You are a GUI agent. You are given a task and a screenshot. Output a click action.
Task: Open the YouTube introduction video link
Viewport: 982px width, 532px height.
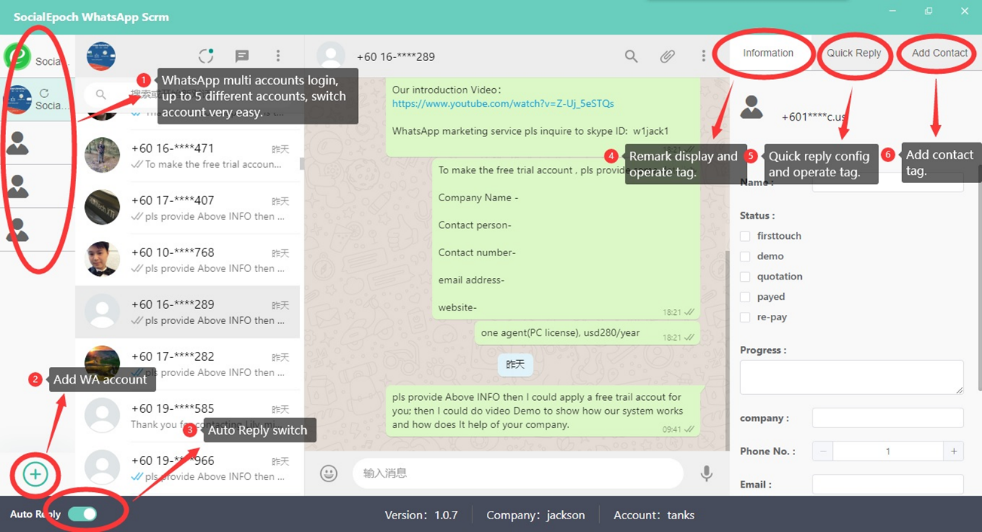[503, 103]
